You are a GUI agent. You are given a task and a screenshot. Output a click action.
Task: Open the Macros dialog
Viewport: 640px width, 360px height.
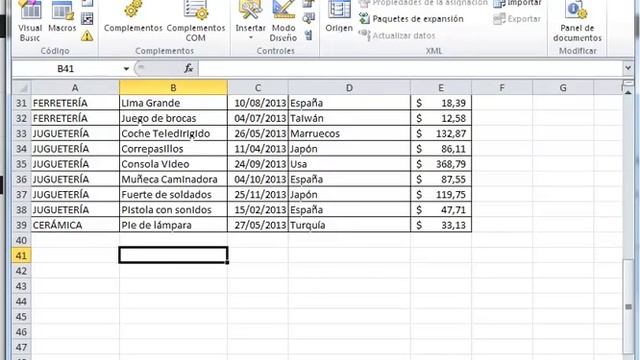(x=62, y=17)
